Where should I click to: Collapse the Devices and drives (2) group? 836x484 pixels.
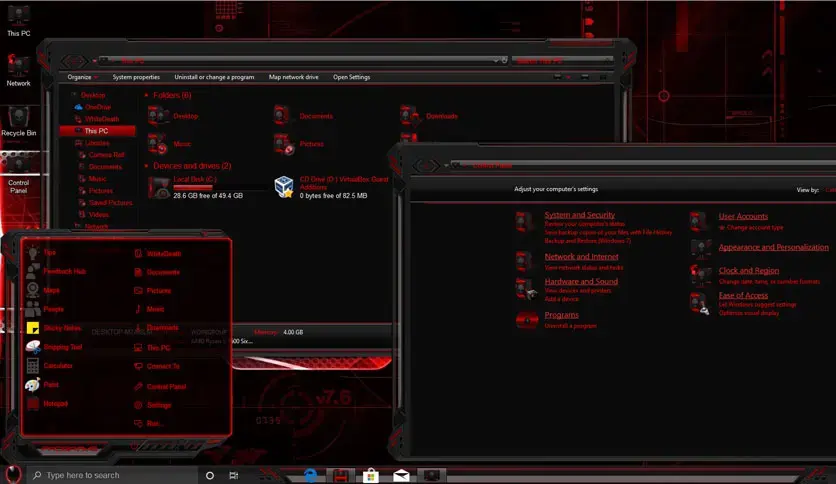coord(146,166)
